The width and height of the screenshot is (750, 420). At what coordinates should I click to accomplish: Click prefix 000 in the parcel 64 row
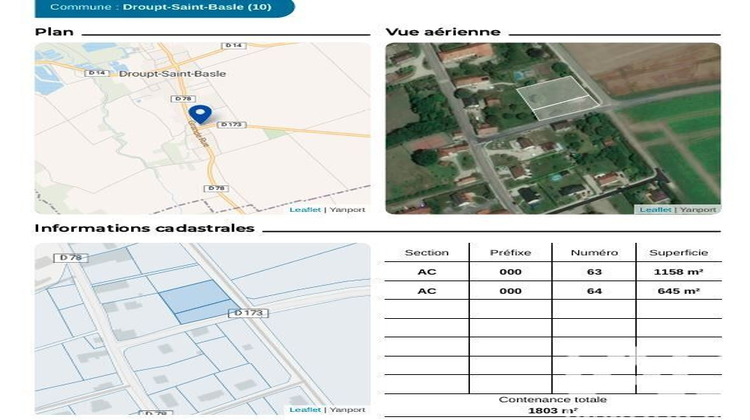coord(510,291)
